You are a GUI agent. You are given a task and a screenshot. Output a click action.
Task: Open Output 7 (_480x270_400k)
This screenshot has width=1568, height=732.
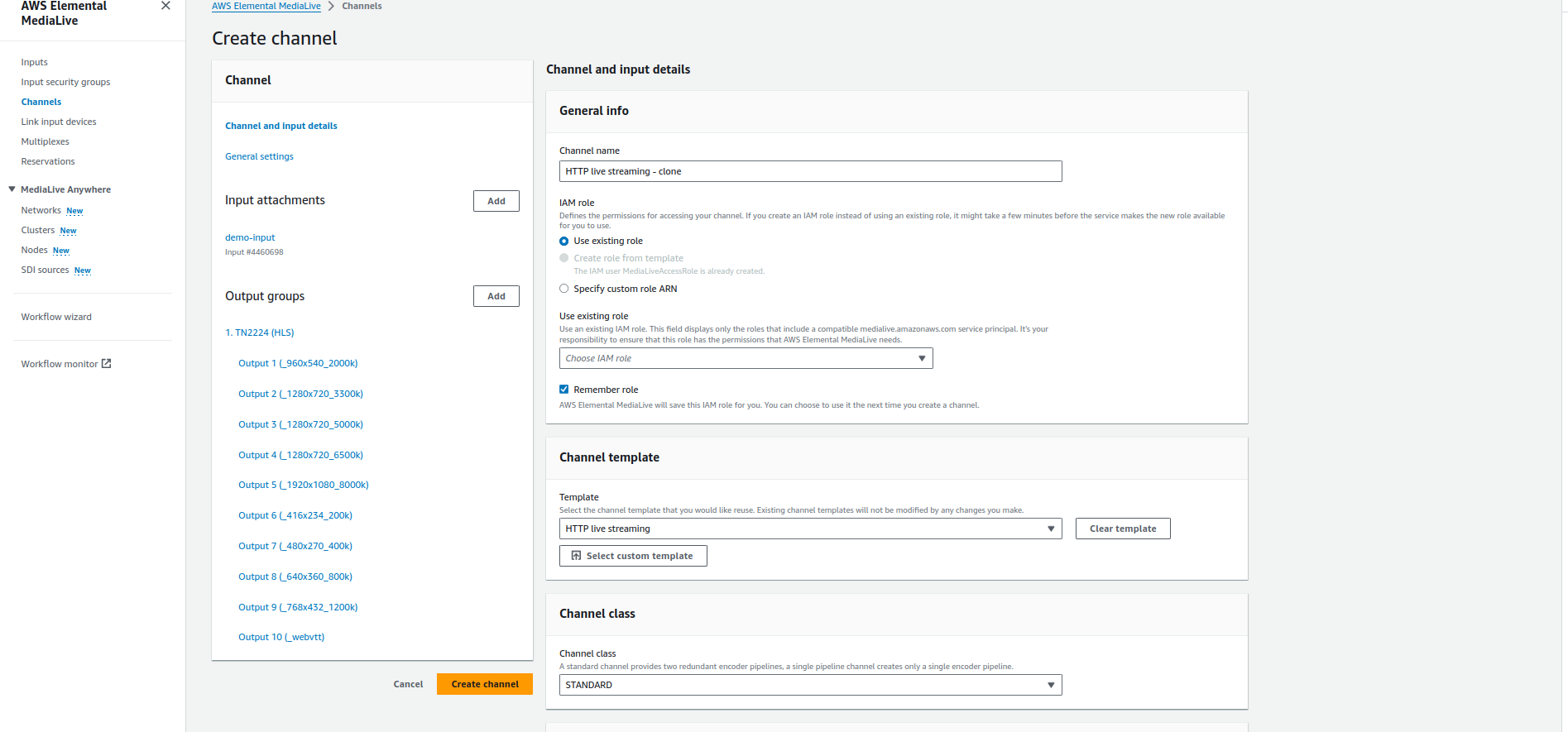coord(295,546)
